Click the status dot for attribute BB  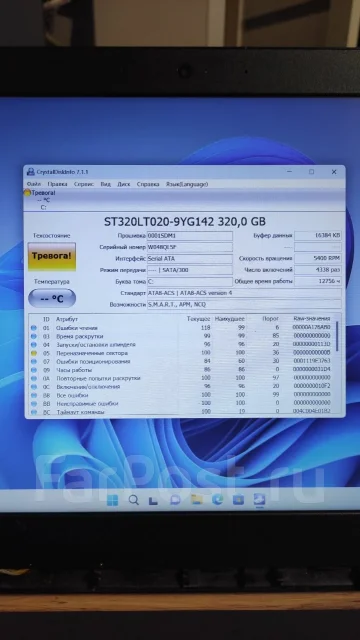(33, 403)
